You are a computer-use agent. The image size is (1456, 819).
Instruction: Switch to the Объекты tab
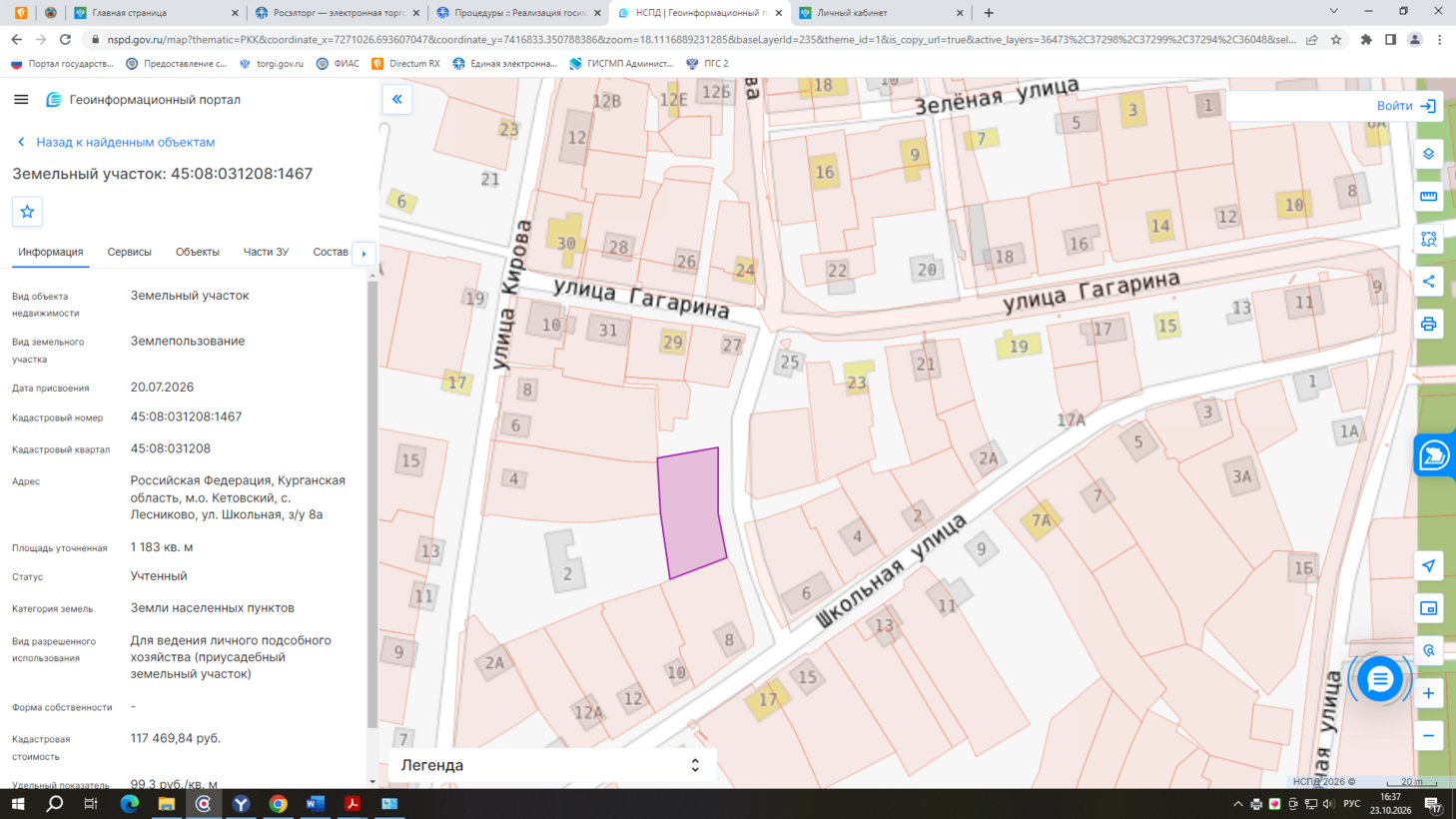198,252
